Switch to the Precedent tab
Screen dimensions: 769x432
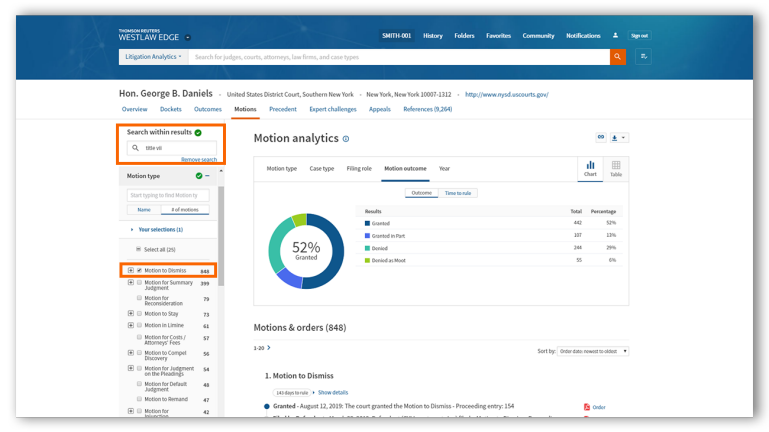pyautogui.click(x=283, y=109)
